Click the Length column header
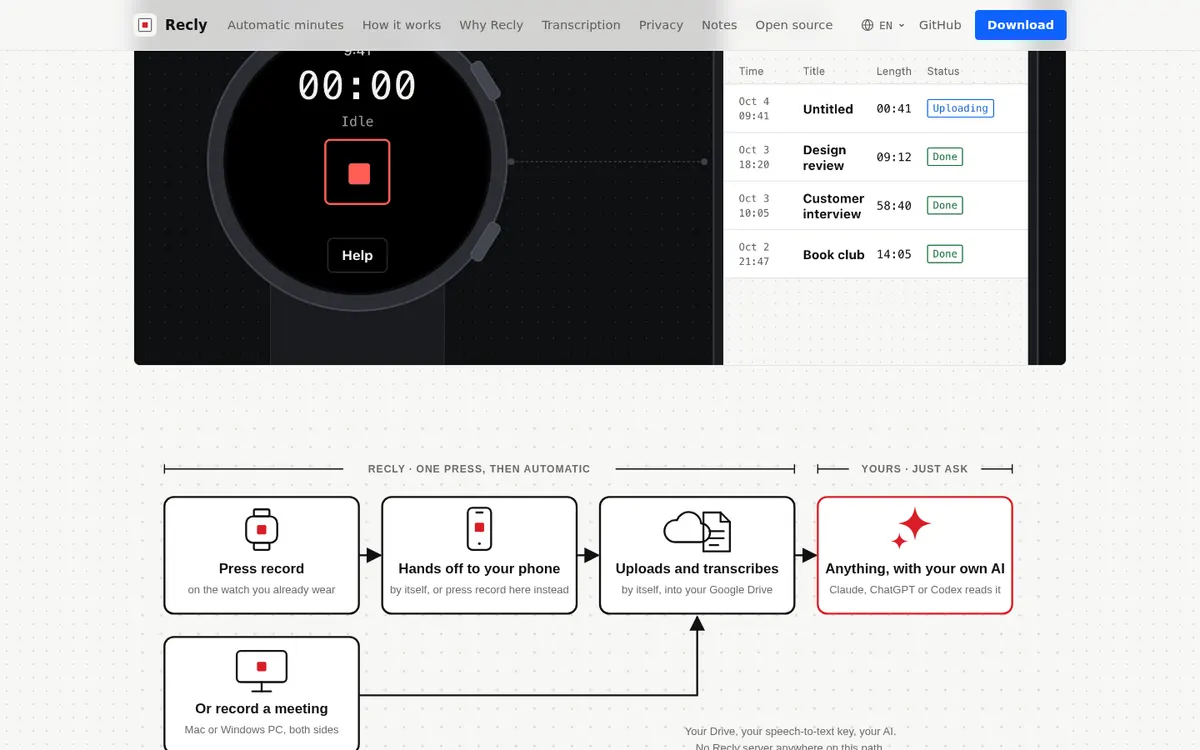The height and width of the screenshot is (750, 1200). 894,71
